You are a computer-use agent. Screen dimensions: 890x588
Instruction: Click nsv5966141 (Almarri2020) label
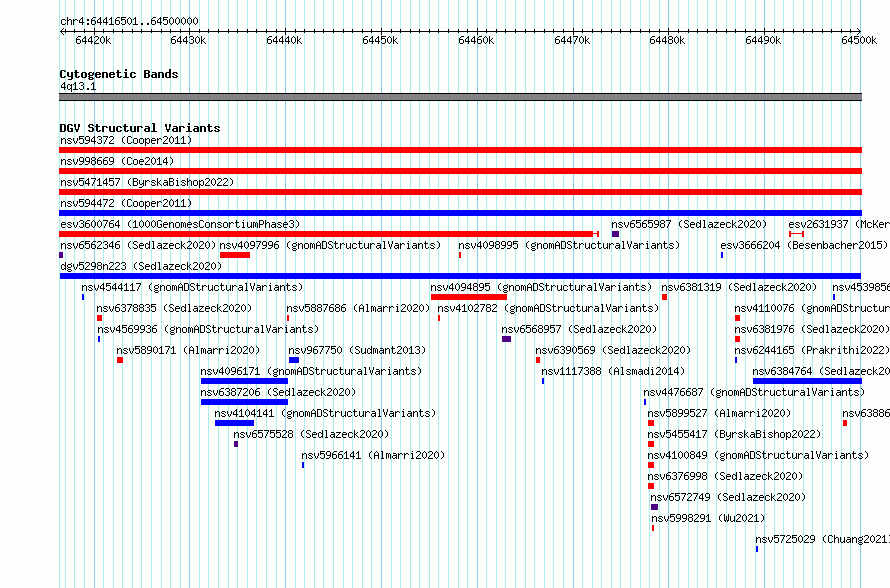click(x=373, y=455)
